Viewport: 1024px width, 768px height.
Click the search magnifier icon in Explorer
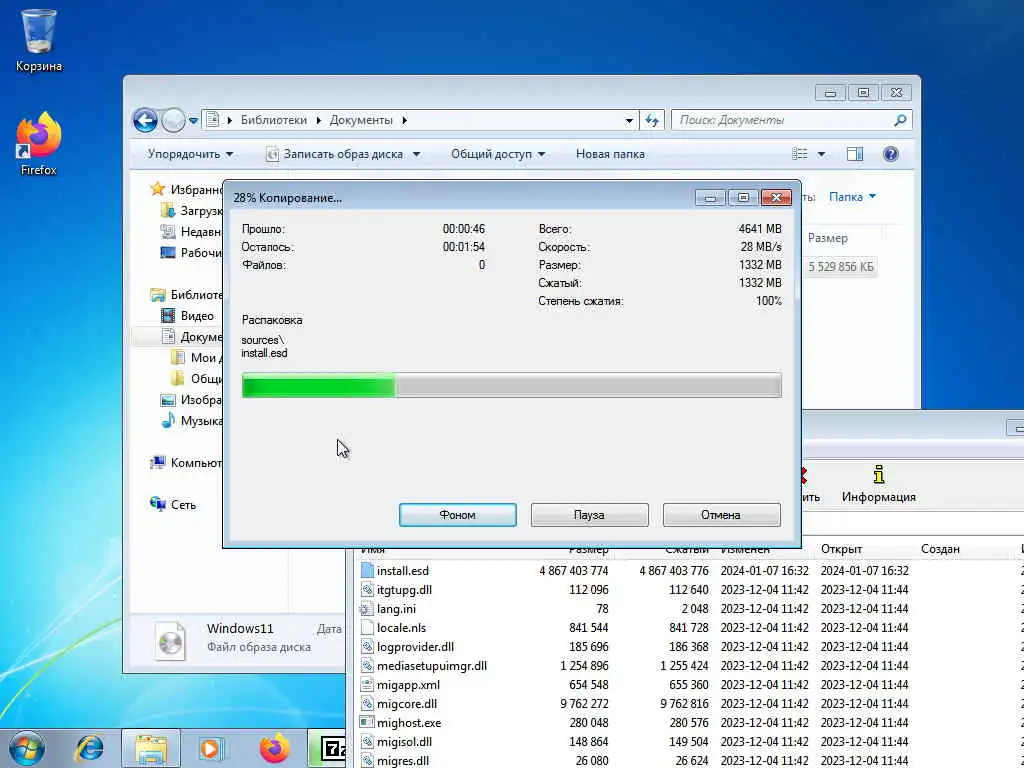(901, 120)
